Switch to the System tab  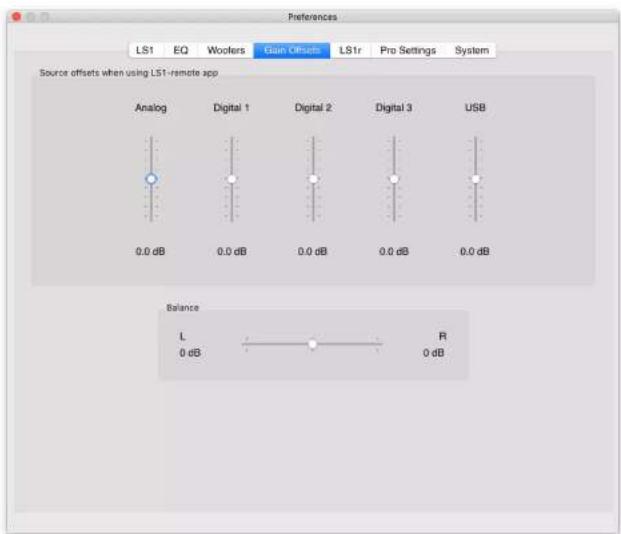tap(472, 50)
